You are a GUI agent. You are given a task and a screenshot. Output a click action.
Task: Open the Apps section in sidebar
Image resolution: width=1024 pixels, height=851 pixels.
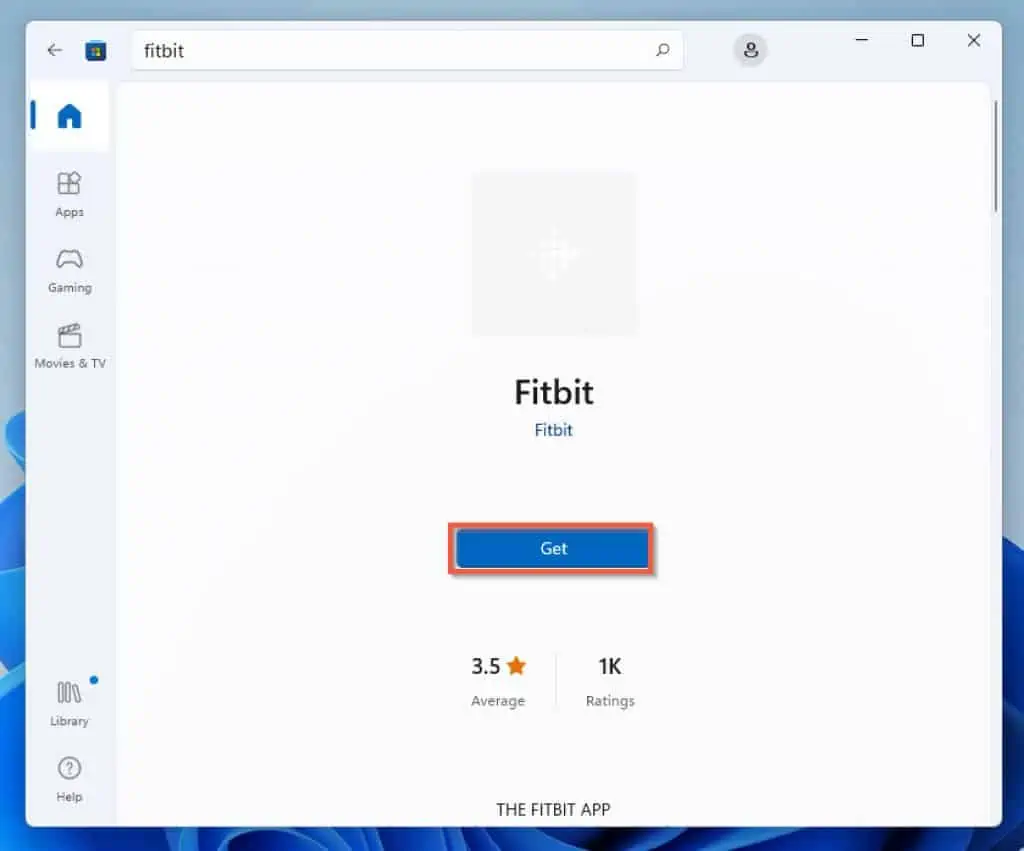click(69, 195)
